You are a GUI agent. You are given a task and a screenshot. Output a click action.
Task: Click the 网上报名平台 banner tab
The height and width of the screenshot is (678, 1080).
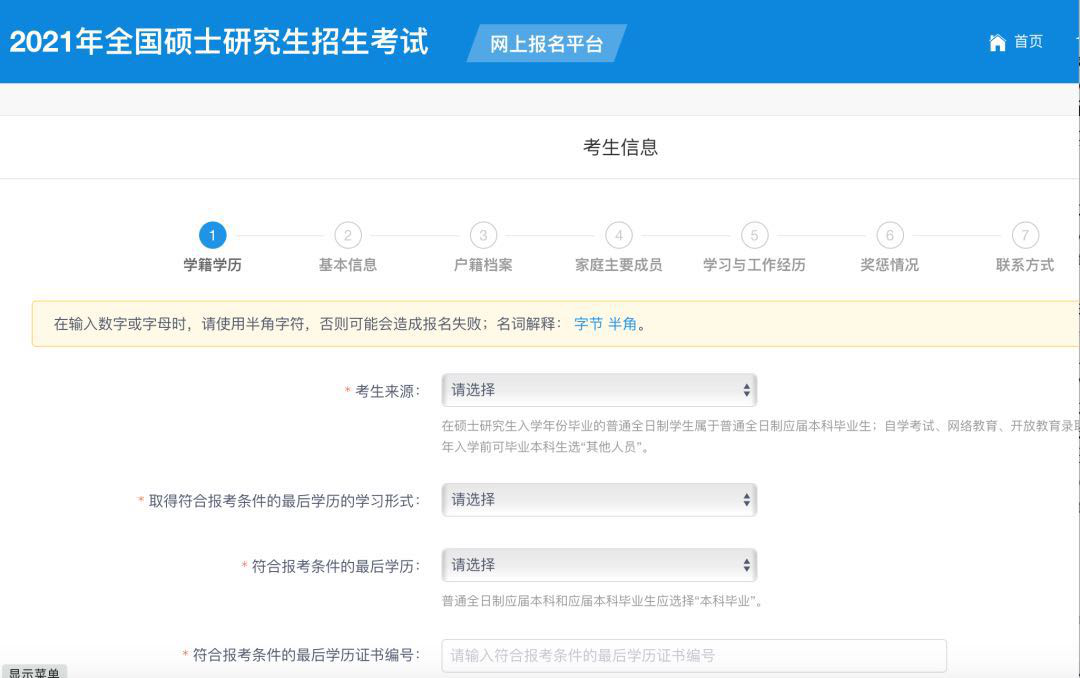click(546, 45)
